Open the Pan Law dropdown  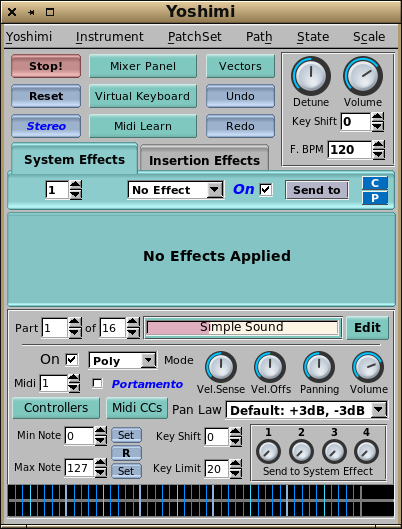coord(307,410)
